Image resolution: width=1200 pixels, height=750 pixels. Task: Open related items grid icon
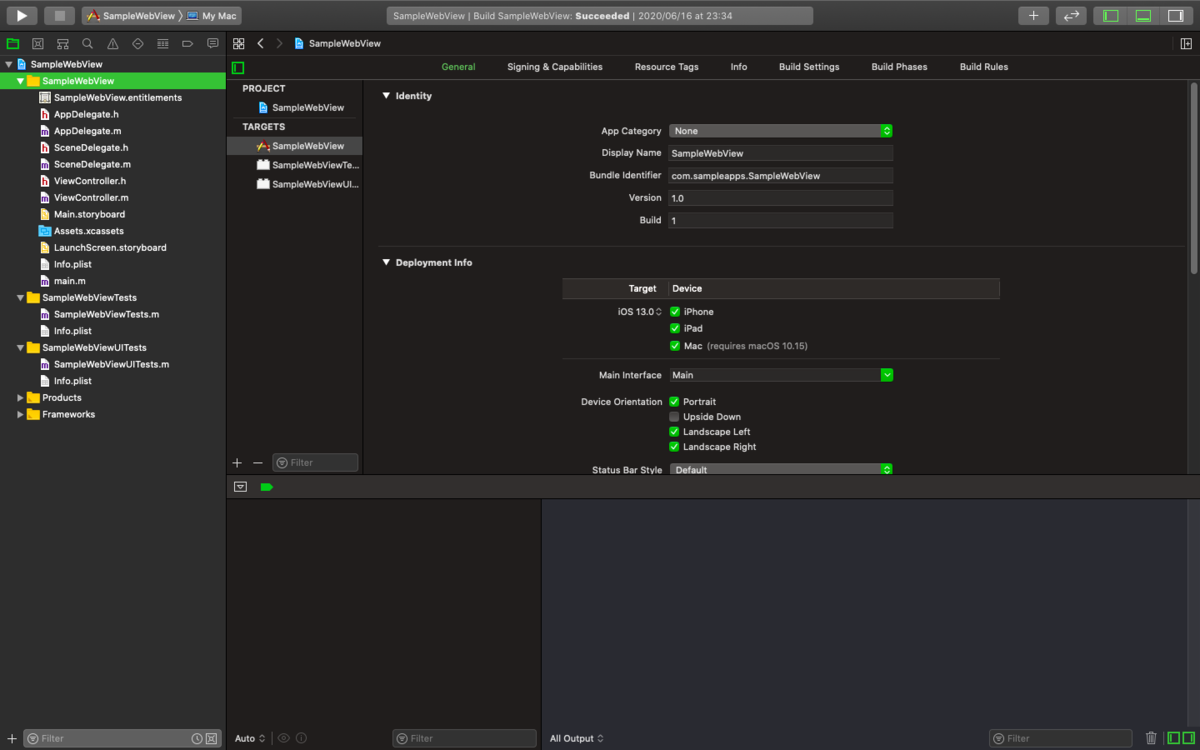(x=238, y=44)
